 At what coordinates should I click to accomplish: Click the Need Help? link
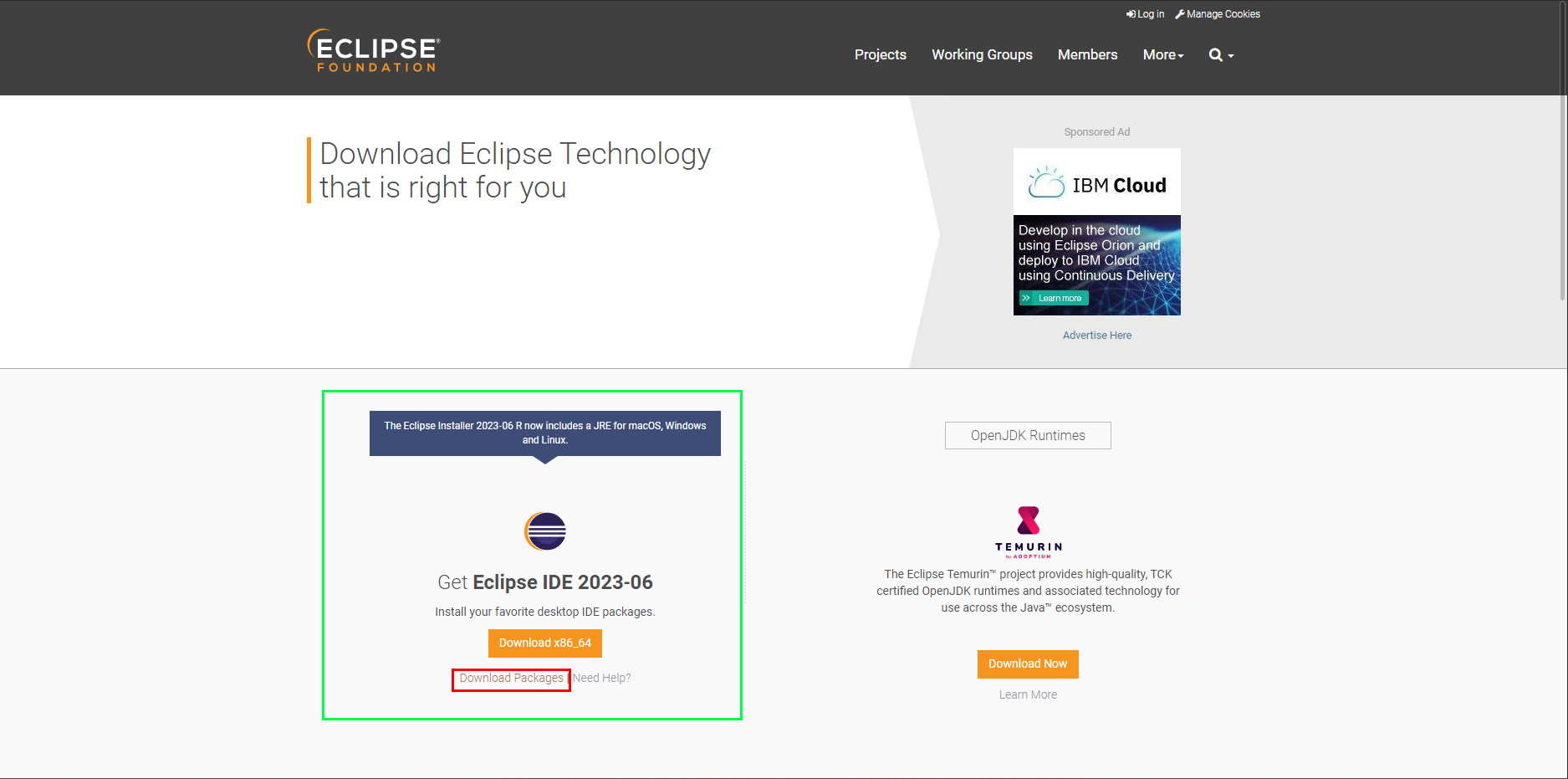pyautogui.click(x=602, y=679)
